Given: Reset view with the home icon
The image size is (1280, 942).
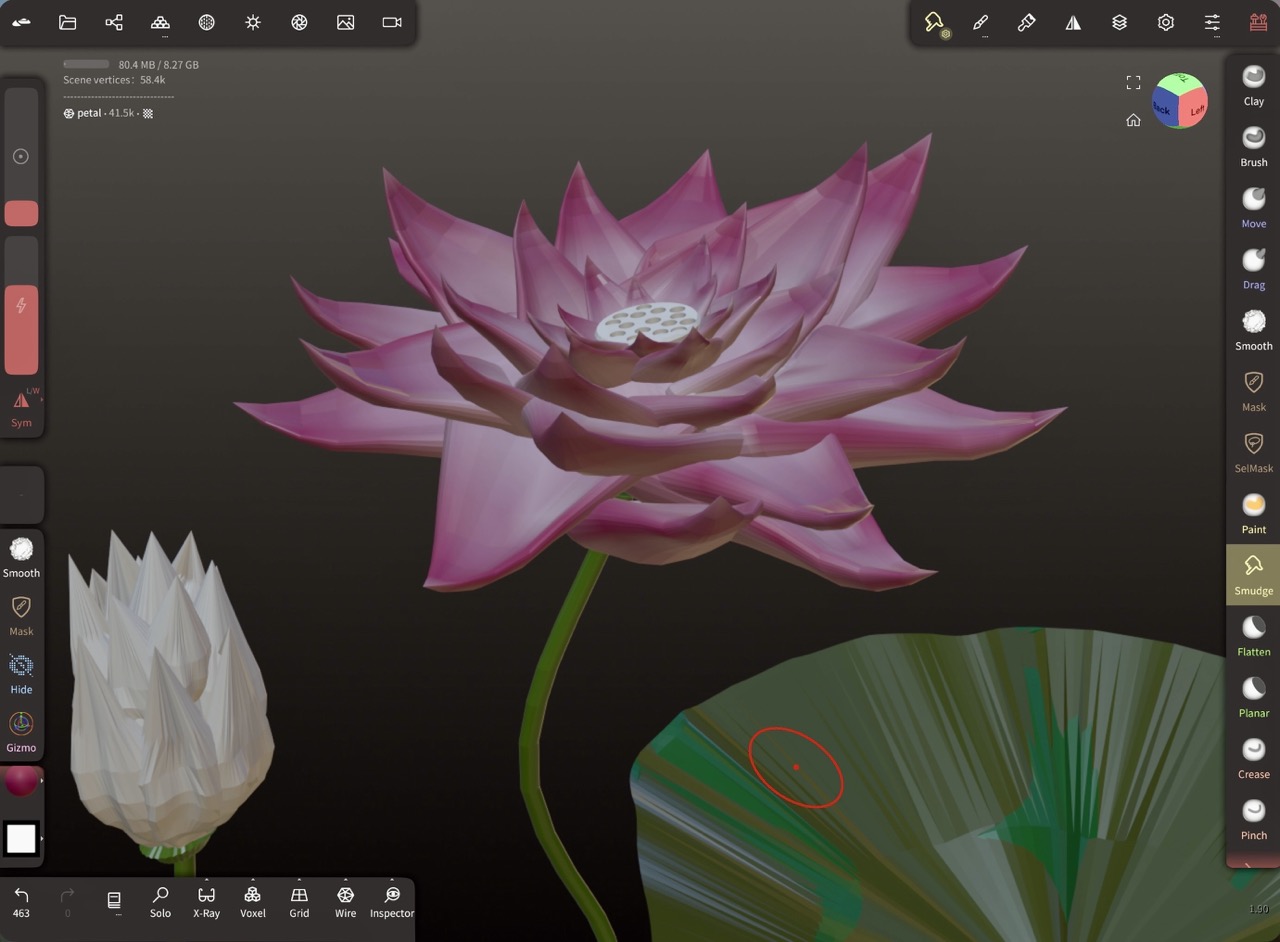Looking at the screenshot, I should (x=1133, y=120).
